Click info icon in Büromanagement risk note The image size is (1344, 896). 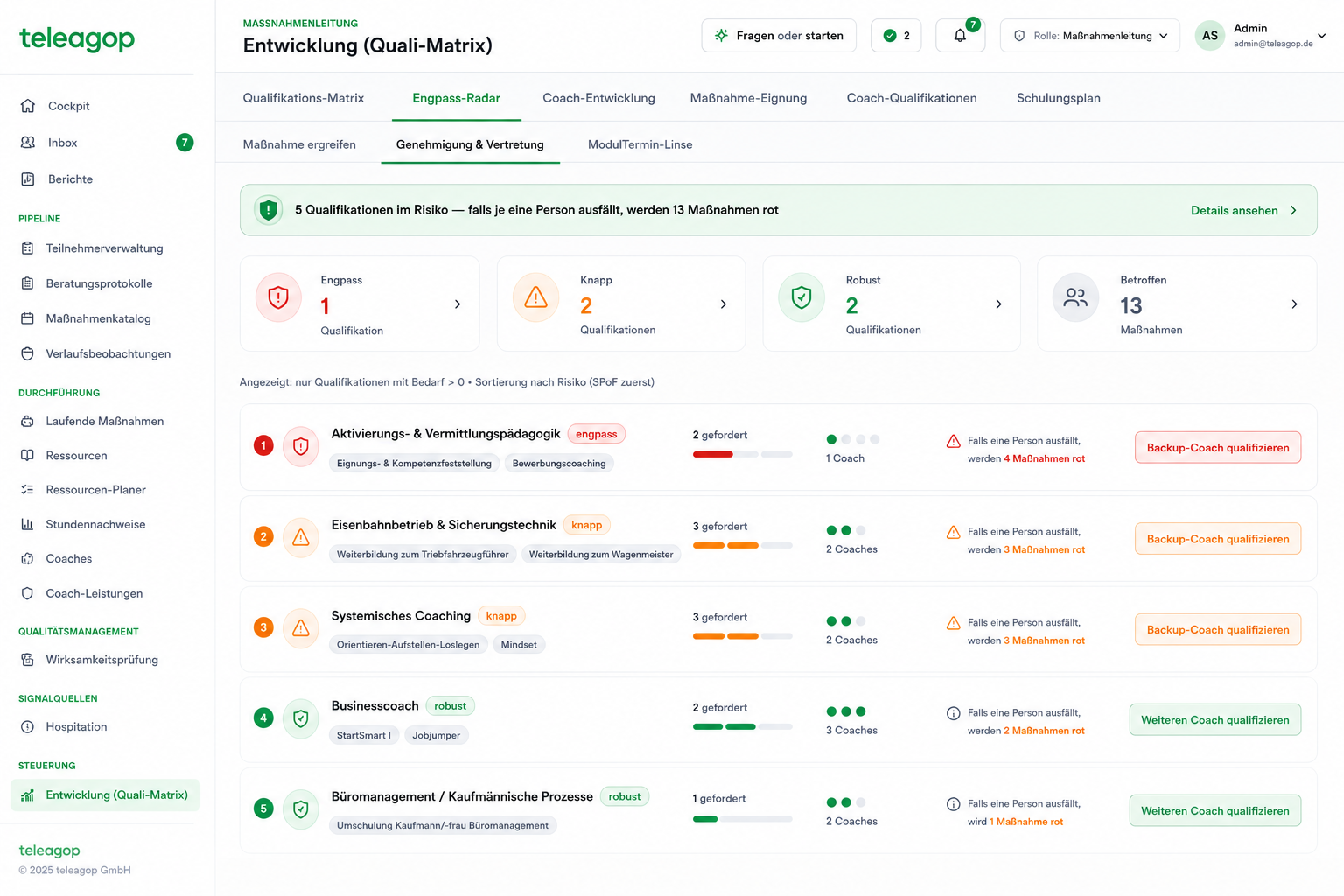pyautogui.click(x=954, y=804)
